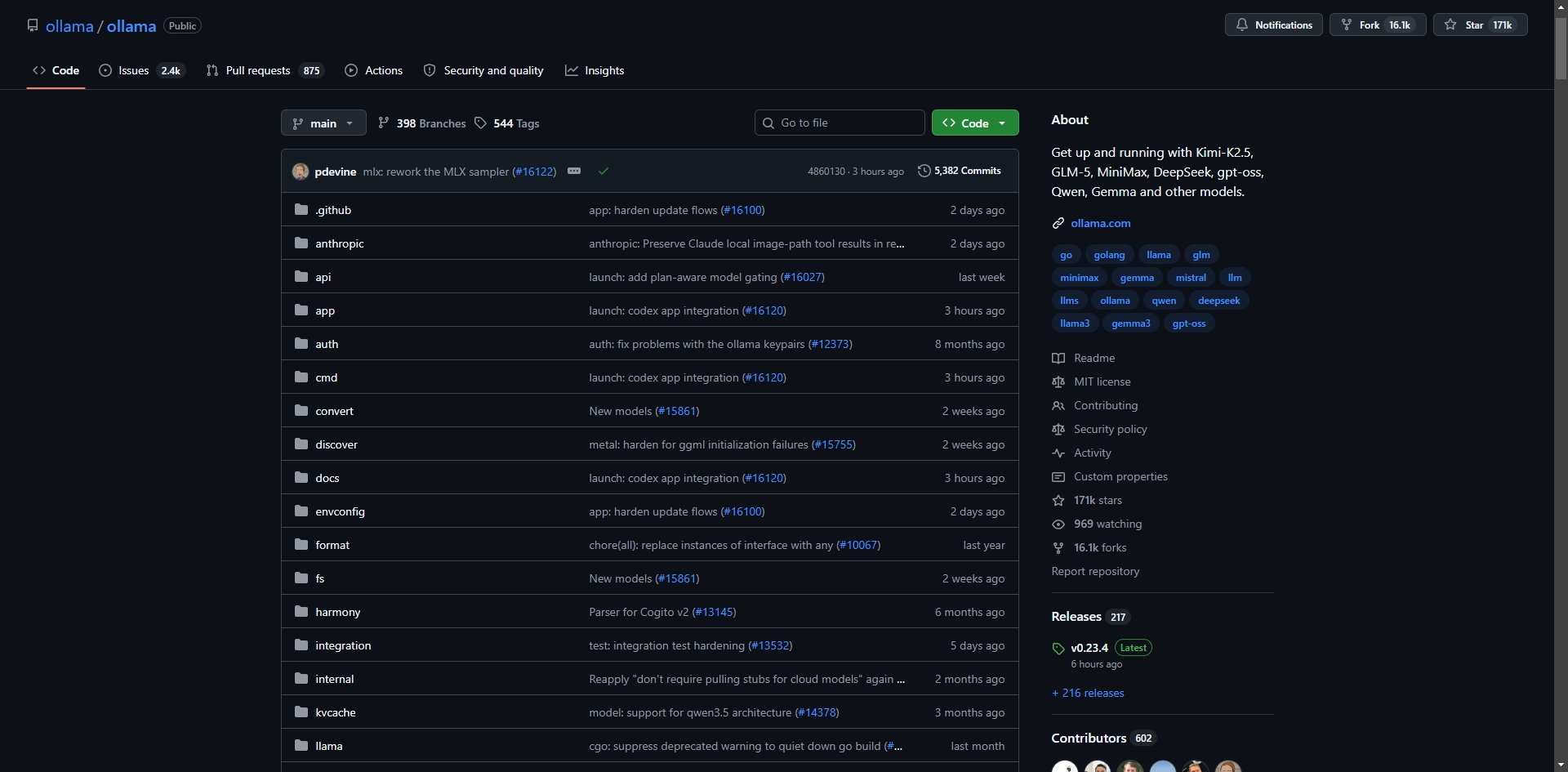The width and height of the screenshot is (1568, 772).
Task: Open the Issues tab
Action: click(142, 71)
